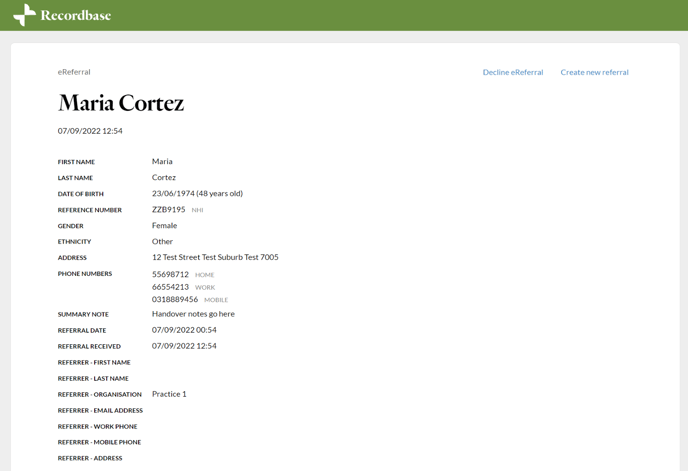This screenshot has width=688, height=471.
Task: Click the REFERRER - ORGANISATION label
Action: point(100,395)
